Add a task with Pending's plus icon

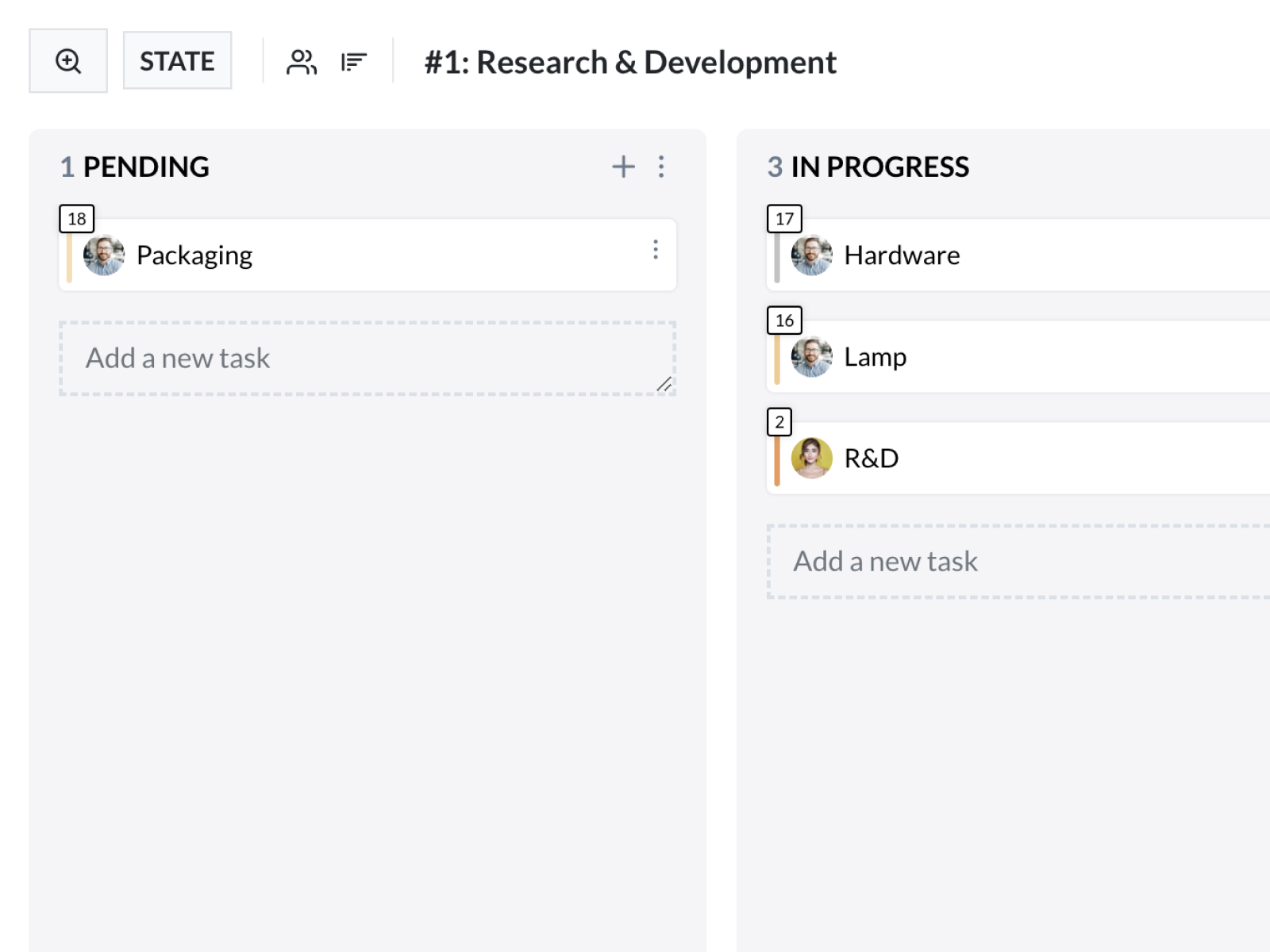(623, 167)
